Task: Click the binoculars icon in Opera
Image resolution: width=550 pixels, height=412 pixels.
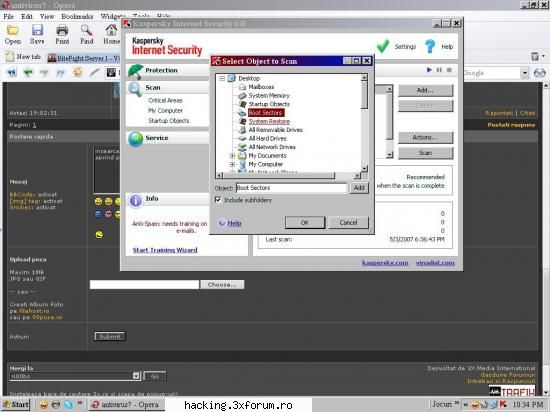Action: click(540, 73)
